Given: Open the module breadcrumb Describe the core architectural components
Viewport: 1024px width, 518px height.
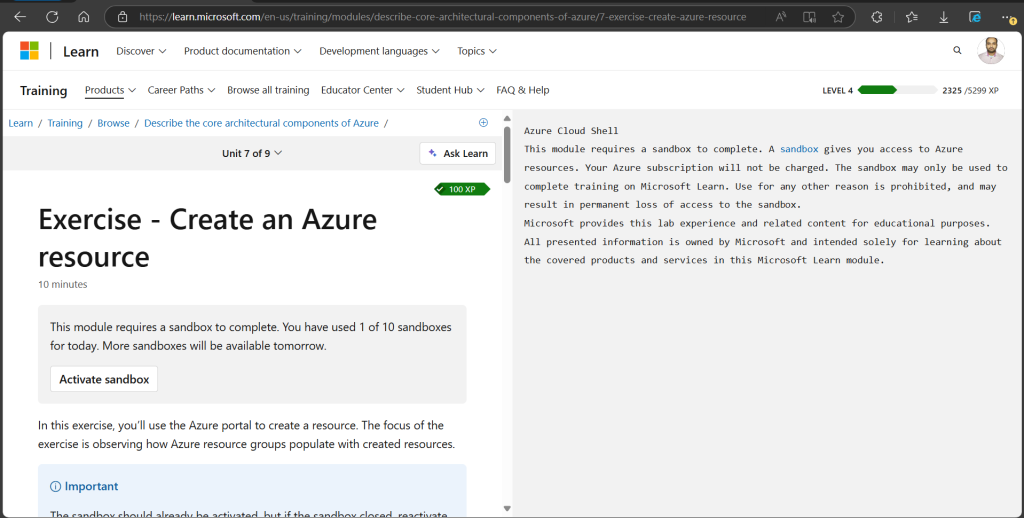Looking at the screenshot, I should tap(261, 123).
